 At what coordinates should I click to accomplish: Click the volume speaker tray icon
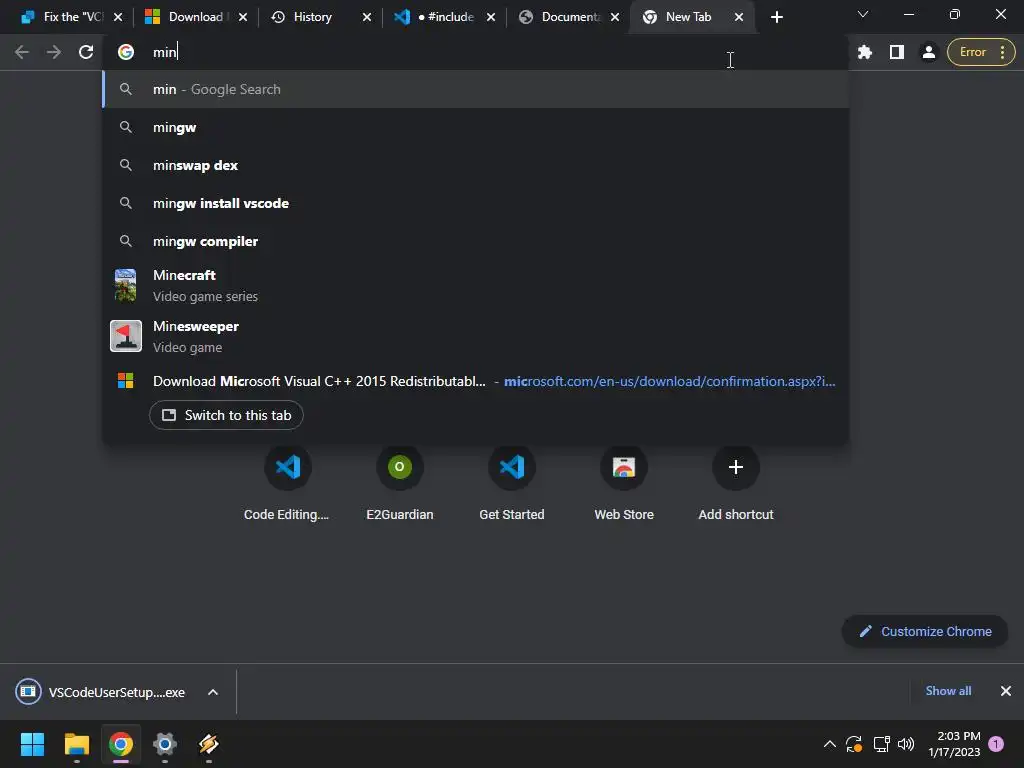tap(906, 744)
